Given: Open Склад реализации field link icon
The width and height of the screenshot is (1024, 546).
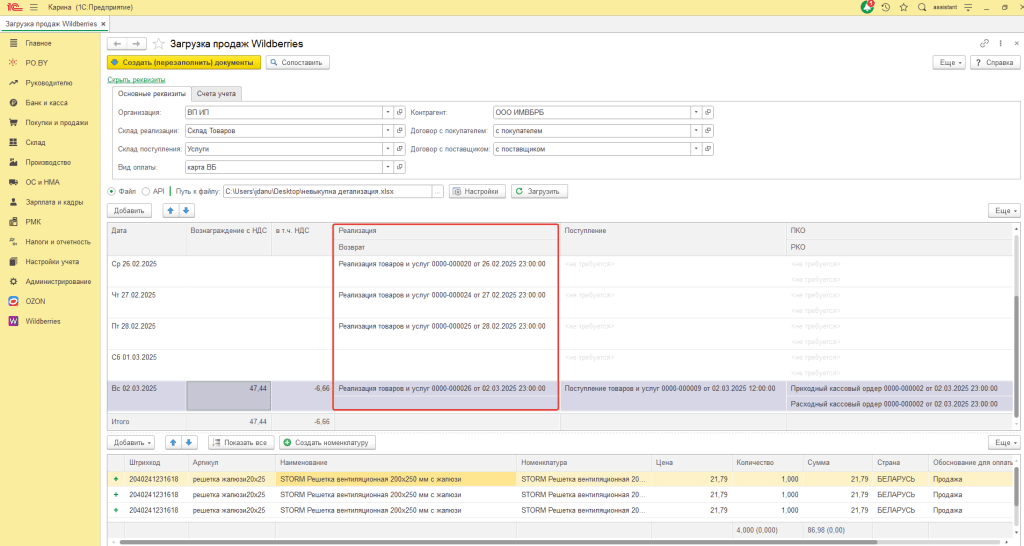Looking at the screenshot, I should click(400, 131).
